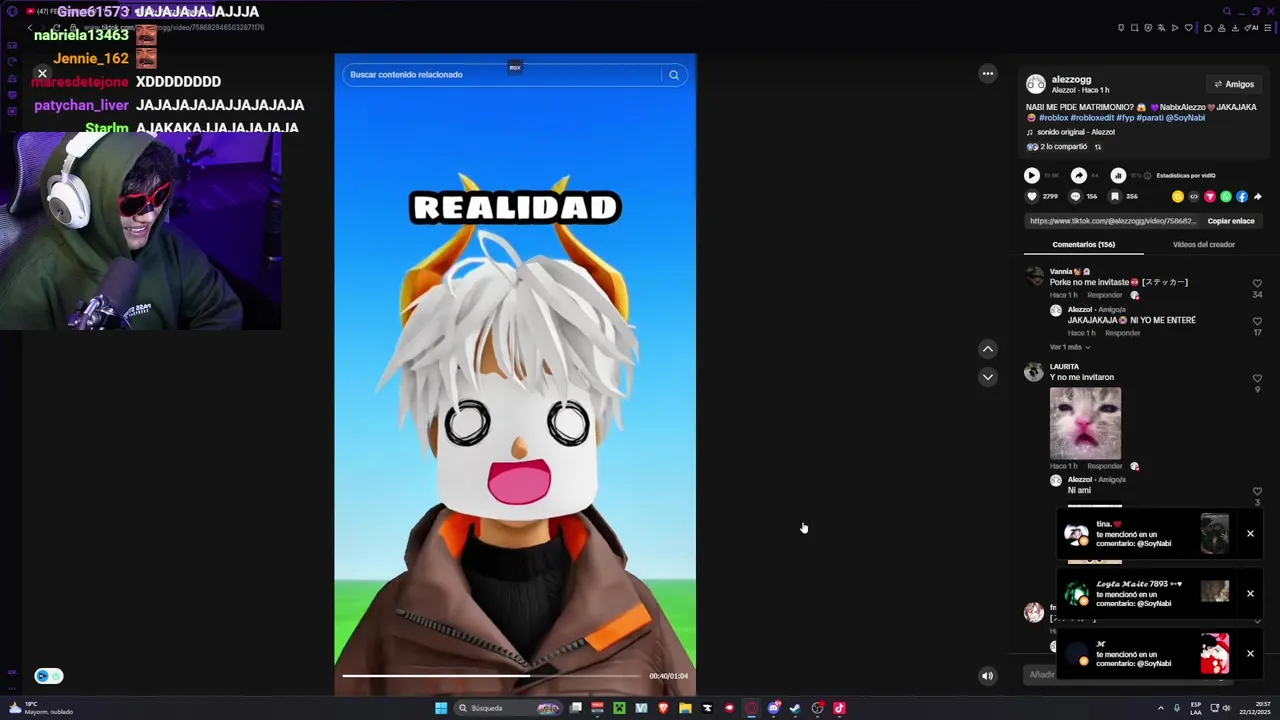1280x720 pixels.
Task: Open the weather widget on taskbar
Action: [40, 708]
